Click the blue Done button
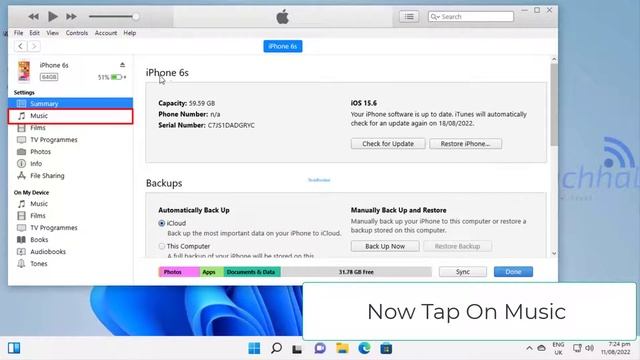The width and height of the screenshot is (640, 360). click(513, 272)
